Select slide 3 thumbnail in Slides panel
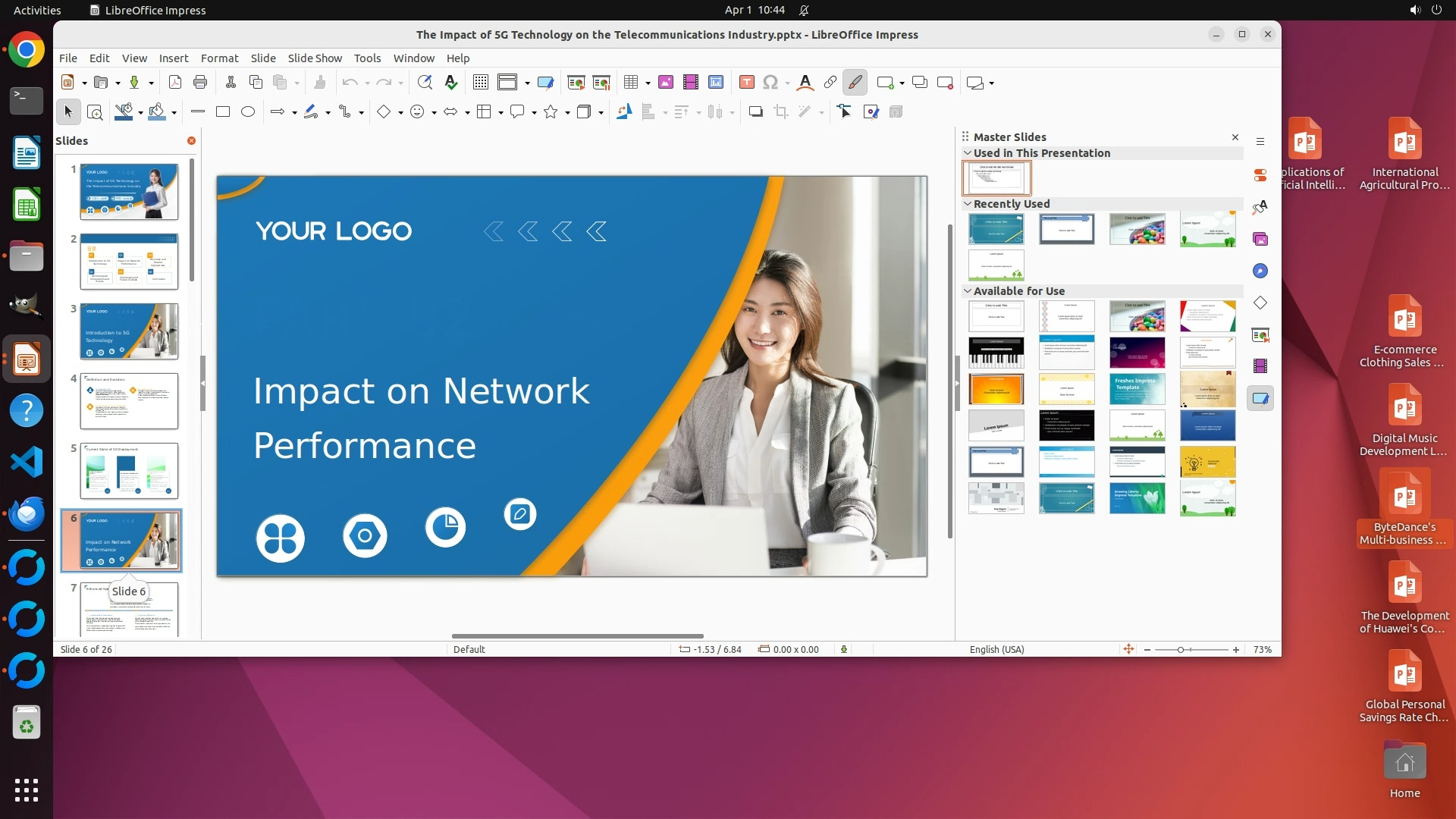Screen dimensions: 1456x819 click(129, 331)
